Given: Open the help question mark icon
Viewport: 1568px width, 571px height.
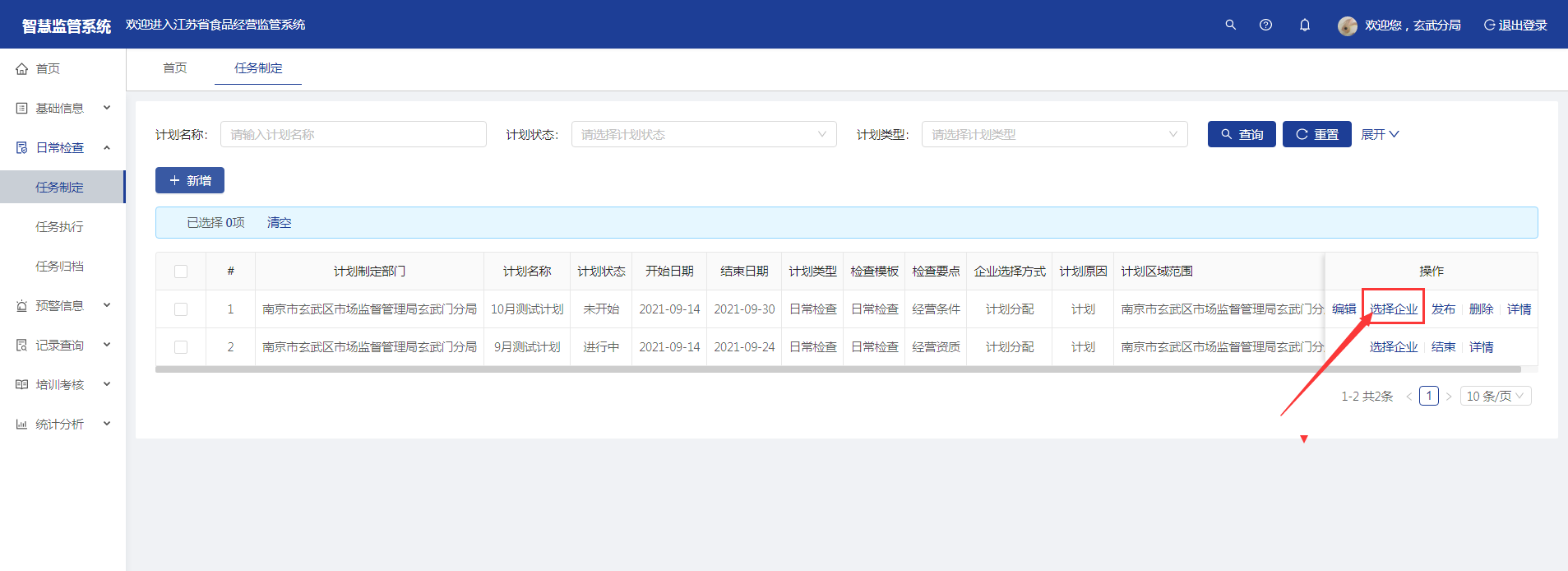Looking at the screenshot, I should click(x=1265, y=25).
